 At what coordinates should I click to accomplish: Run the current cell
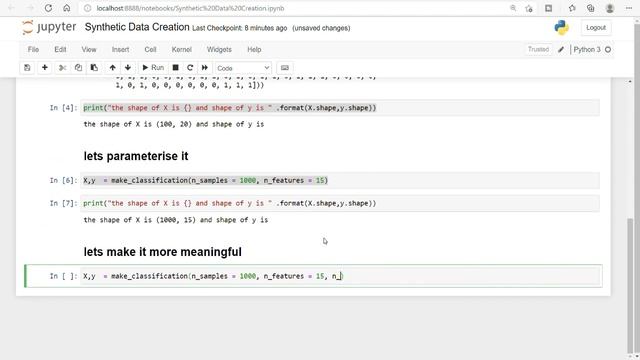153,68
